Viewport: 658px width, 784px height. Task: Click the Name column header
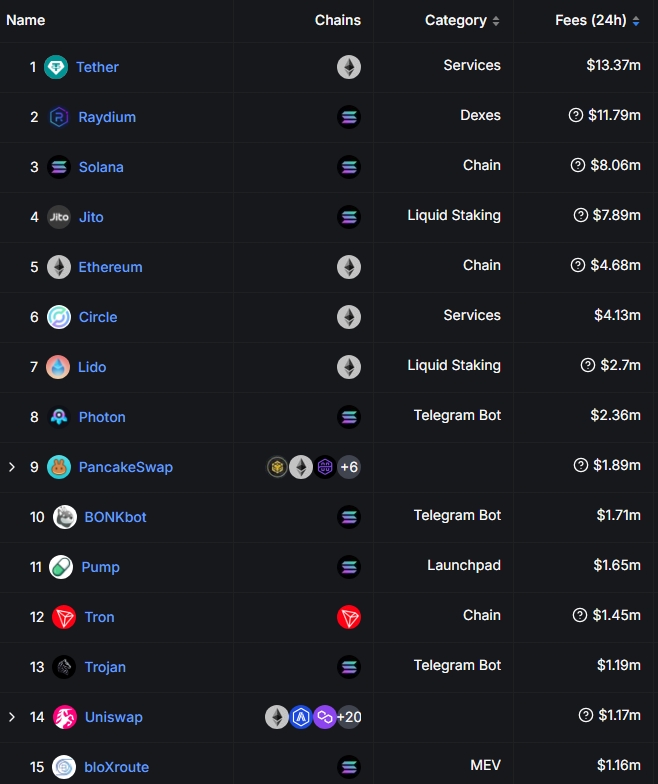pyautogui.click(x=26, y=20)
